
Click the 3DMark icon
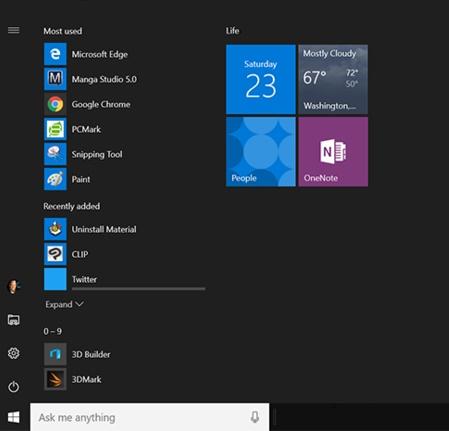[x=55, y=379]
